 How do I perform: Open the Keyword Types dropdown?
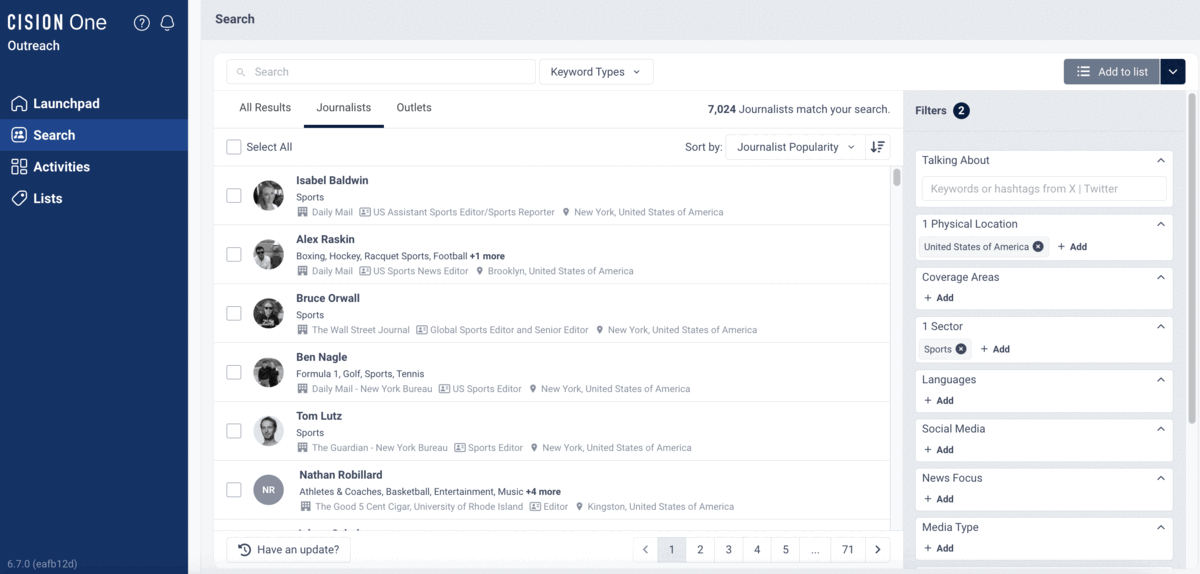click(596, 72)
